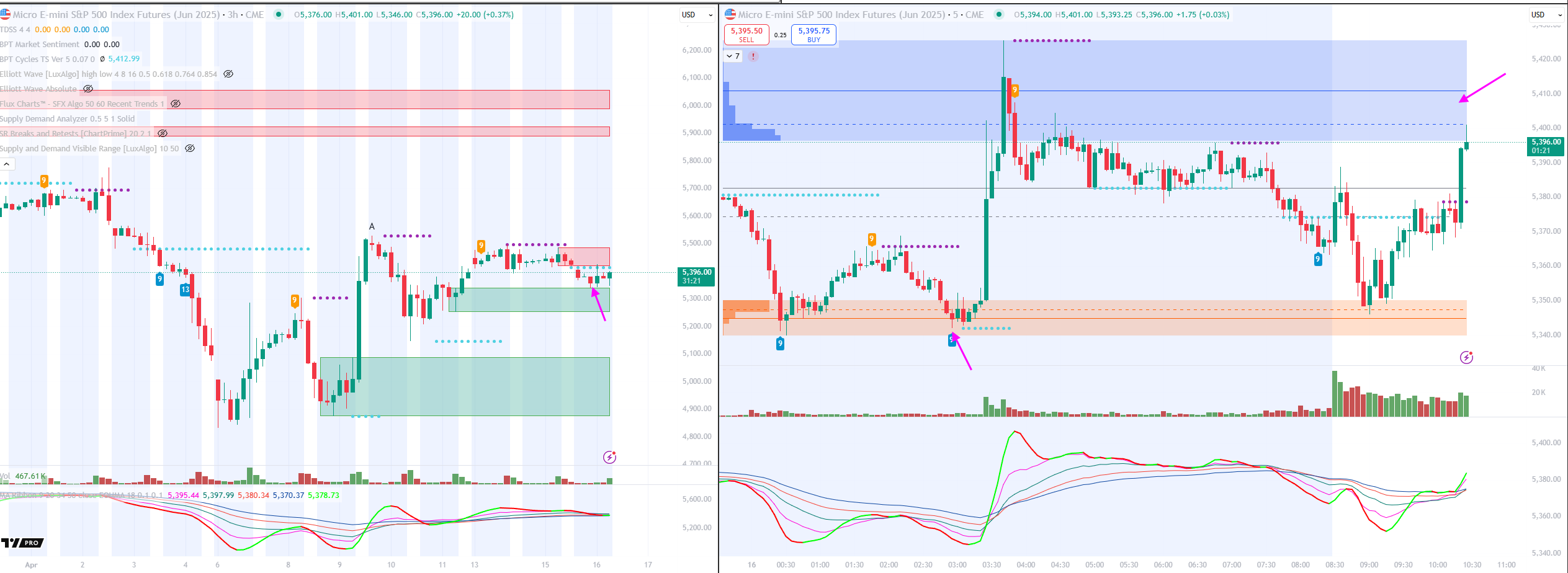This screenshot has height=573, width=1568.
Task: Show the hidden Elliott Wave Absolute indicator
Action: pos(88,89)
